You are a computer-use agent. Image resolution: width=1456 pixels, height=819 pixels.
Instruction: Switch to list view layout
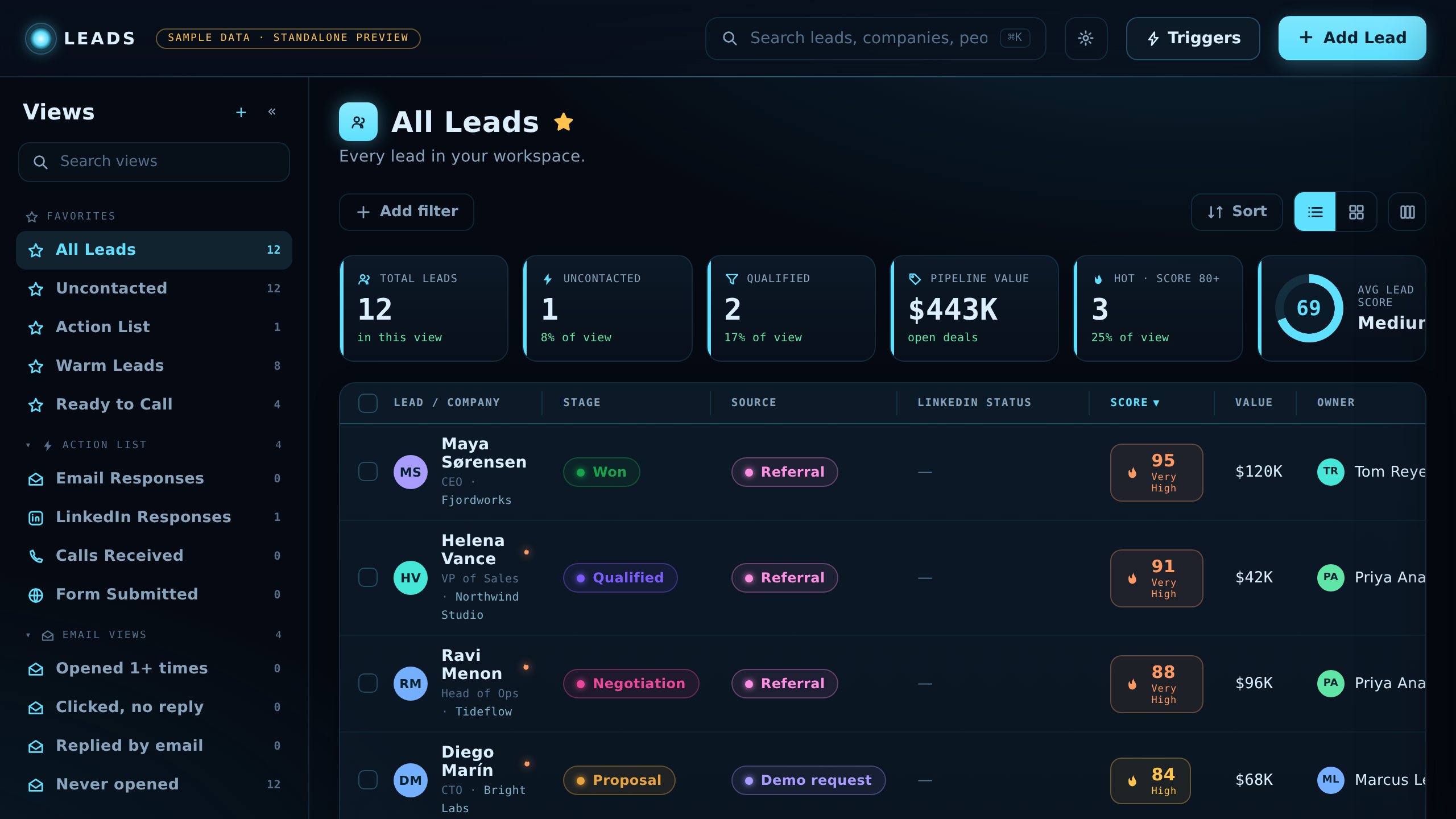coord(1315,212)
